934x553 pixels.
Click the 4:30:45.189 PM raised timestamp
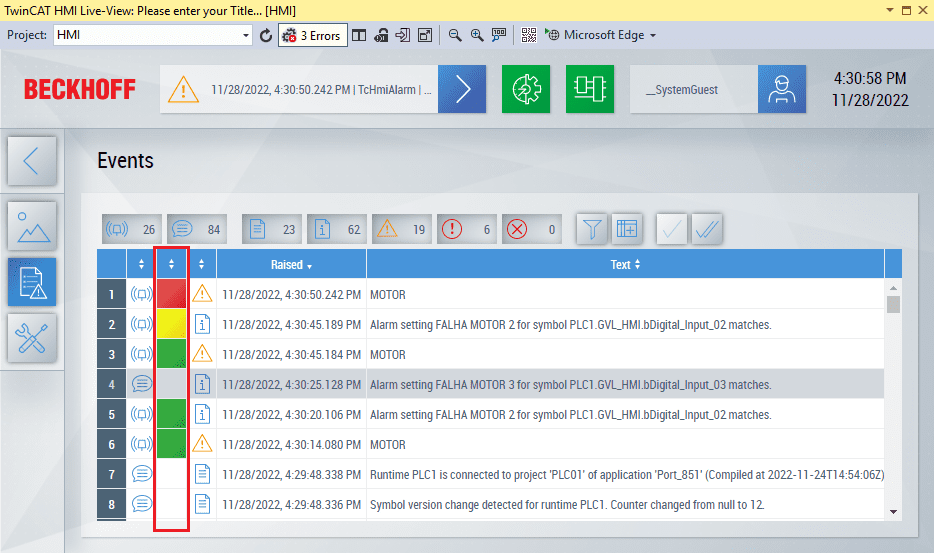(x=291, y=325)
